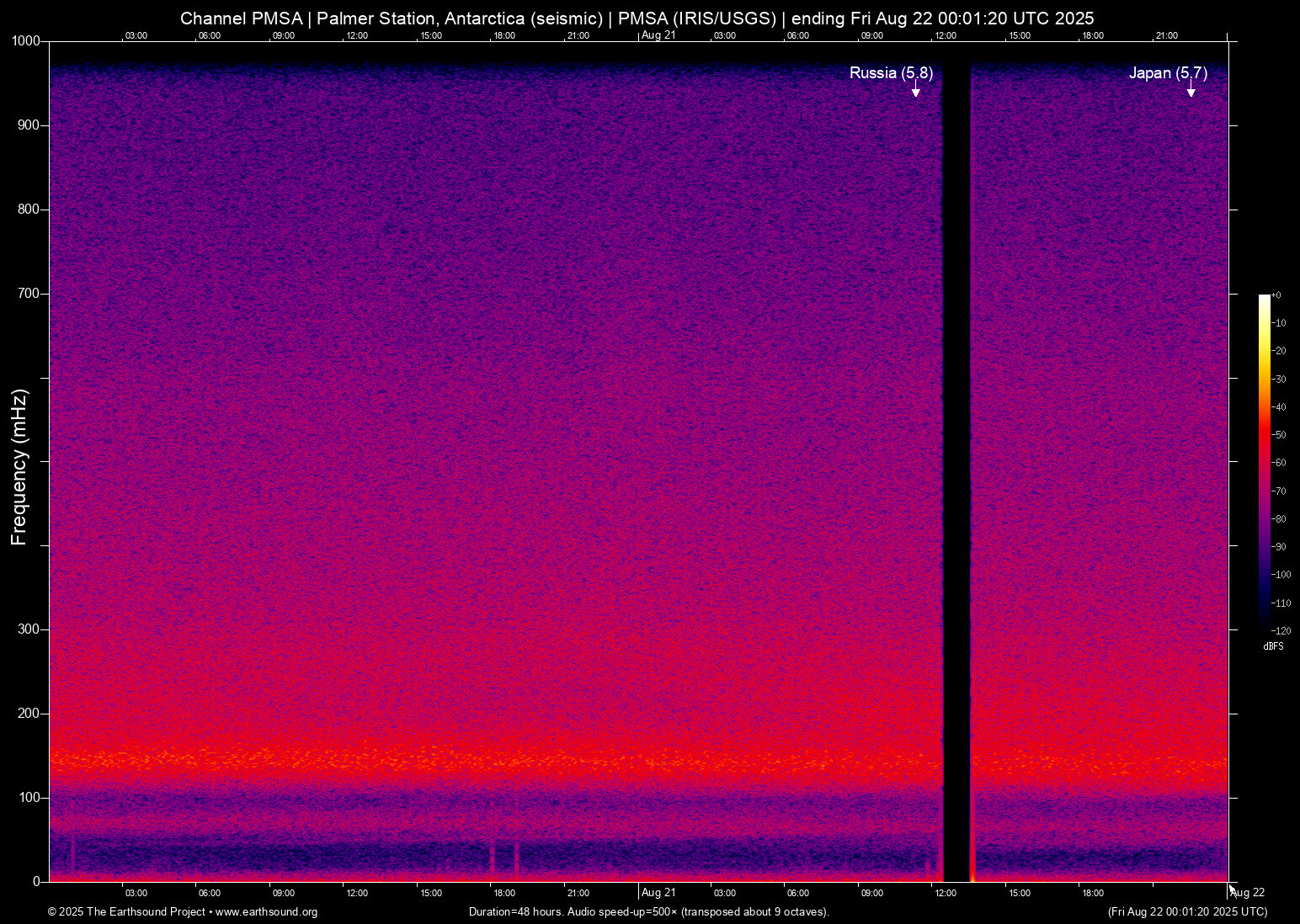Click the bottom-right timestamp in parentheses
Viewport: 1300px width, 924px height.
click(1187, 912)
